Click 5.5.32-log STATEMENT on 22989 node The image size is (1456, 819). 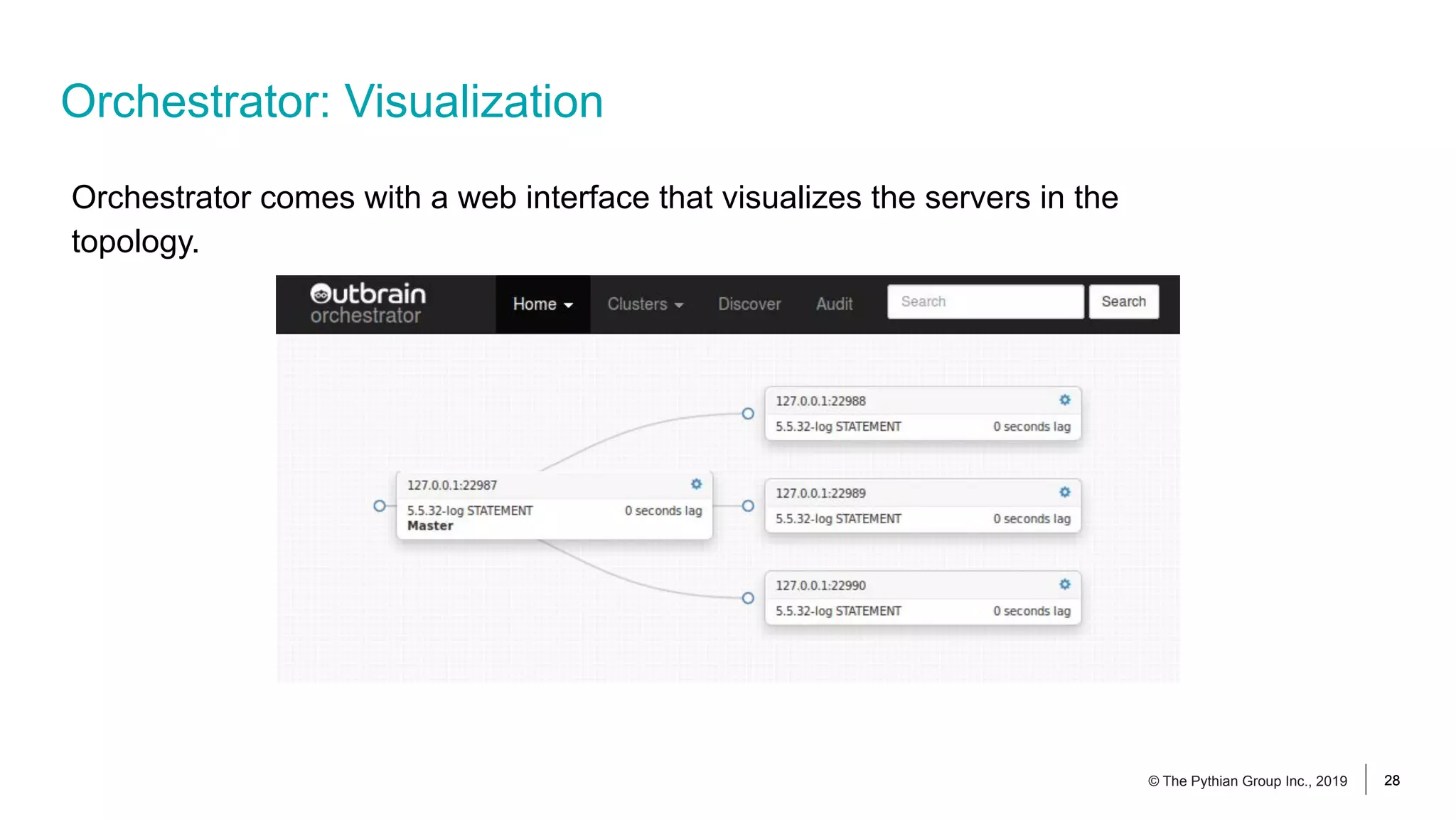[x=838, y=519]
